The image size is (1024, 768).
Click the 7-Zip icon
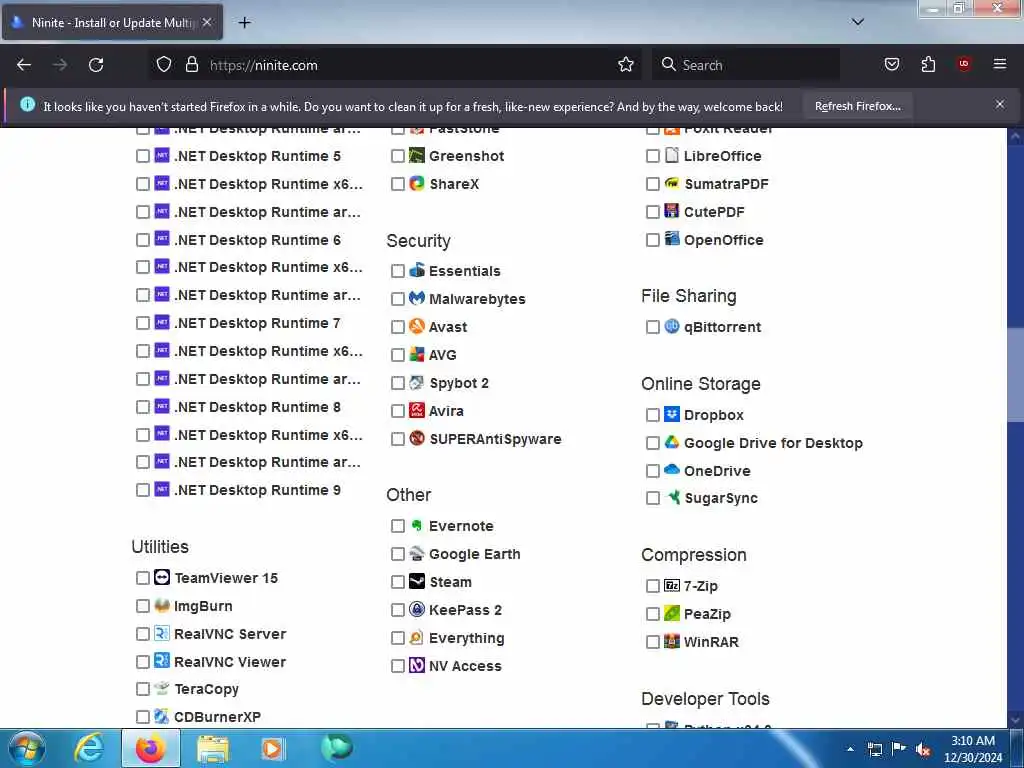click(672, 585)
